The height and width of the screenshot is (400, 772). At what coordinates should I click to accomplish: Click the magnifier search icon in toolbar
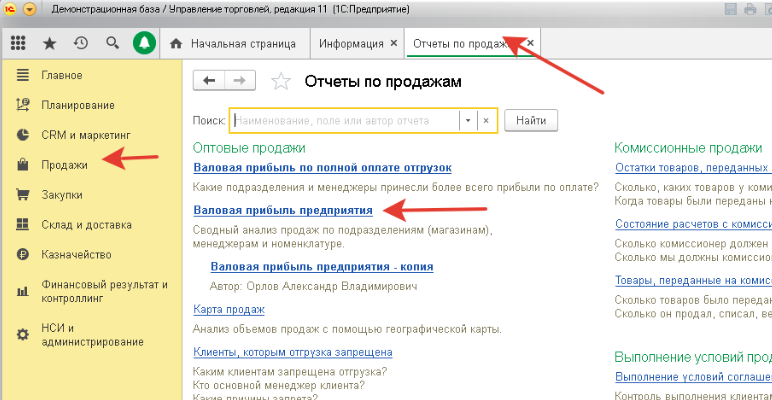pyautogui.click(x=112, y=44)
